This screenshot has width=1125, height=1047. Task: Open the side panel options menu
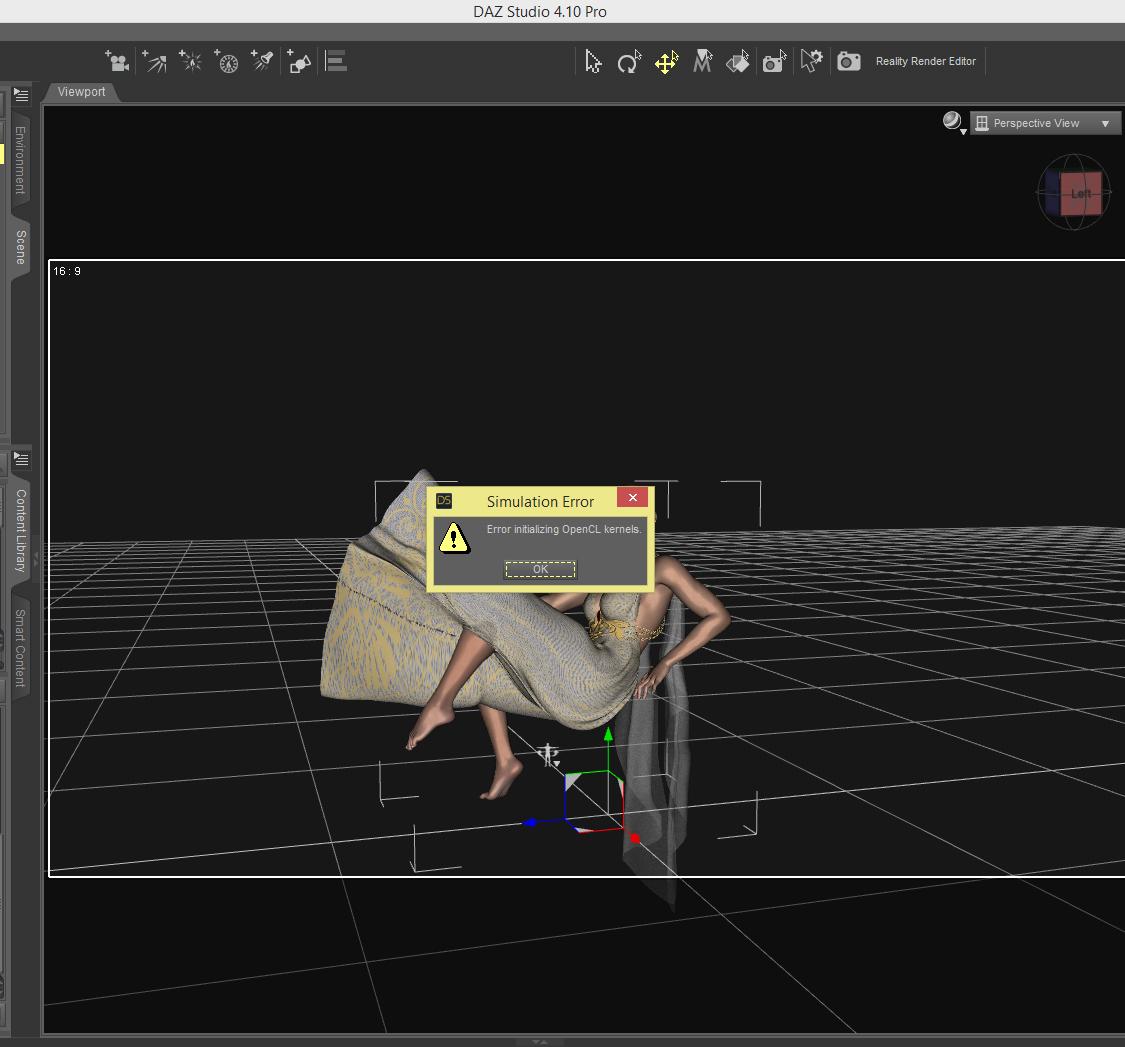pyautogui.click(x=21, y=93)
